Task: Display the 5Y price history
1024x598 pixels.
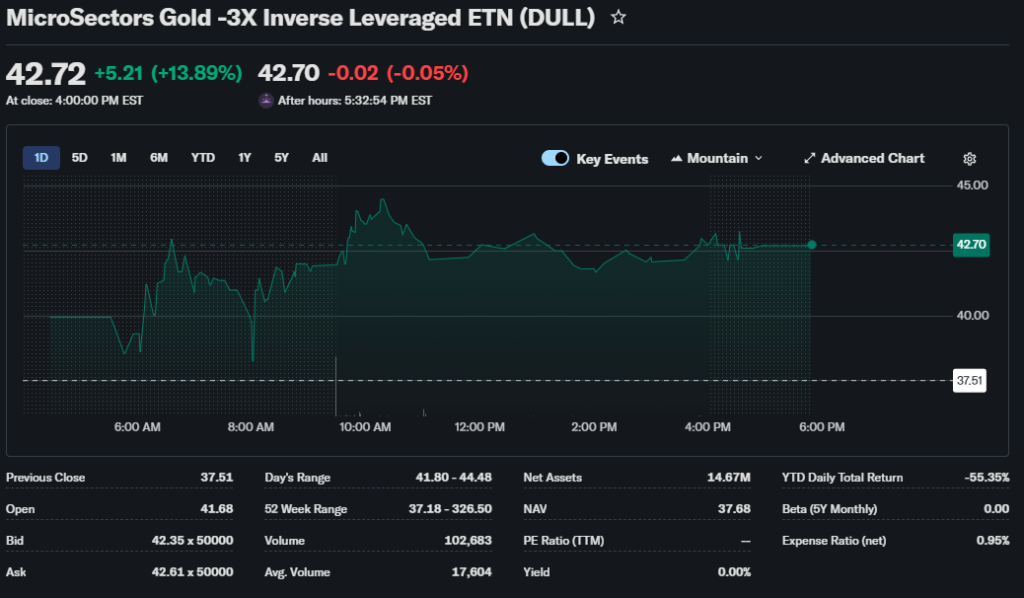Action: [x=282, y=158]
